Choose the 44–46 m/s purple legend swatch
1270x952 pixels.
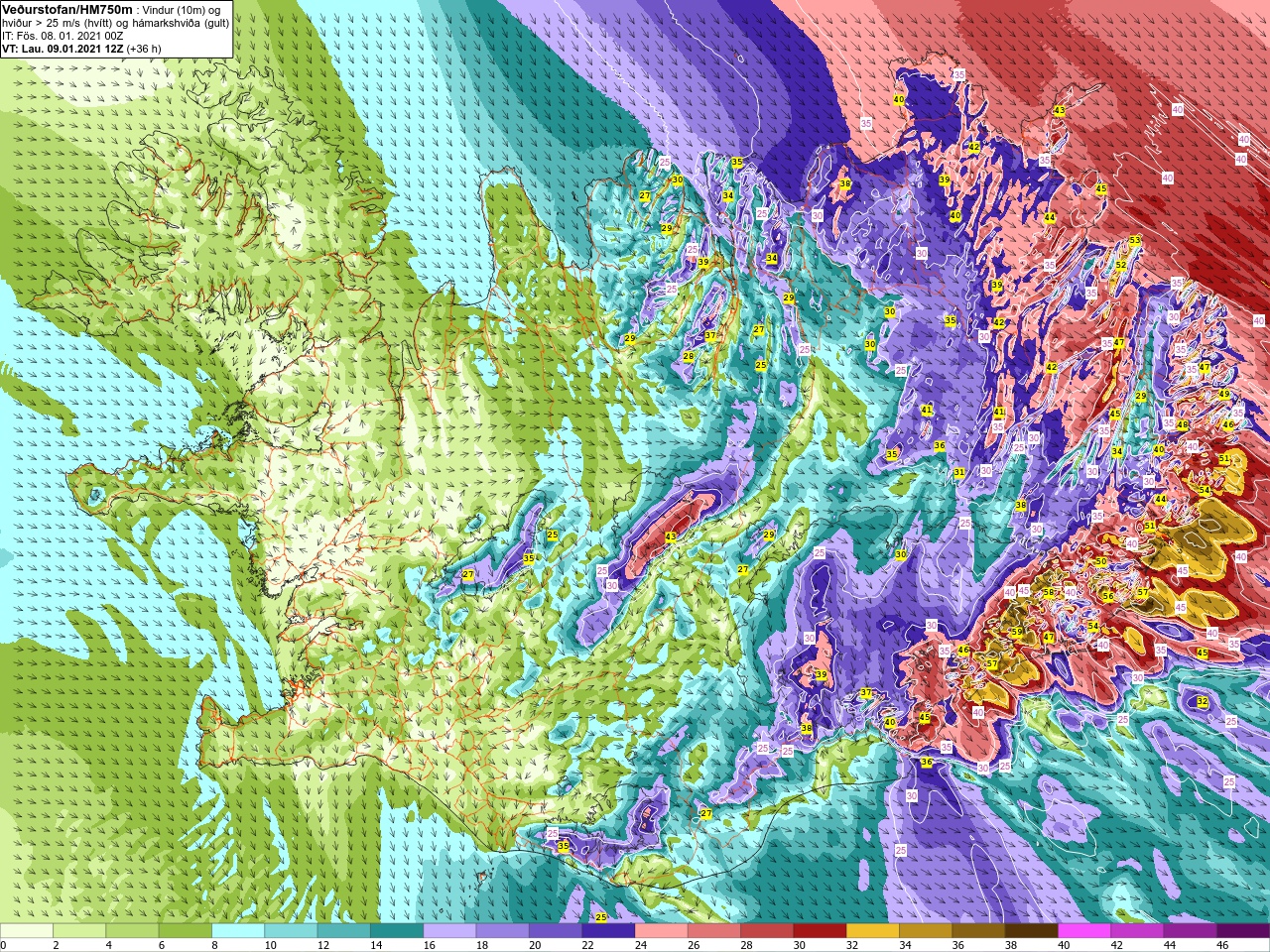click(x=1191, y=931)
